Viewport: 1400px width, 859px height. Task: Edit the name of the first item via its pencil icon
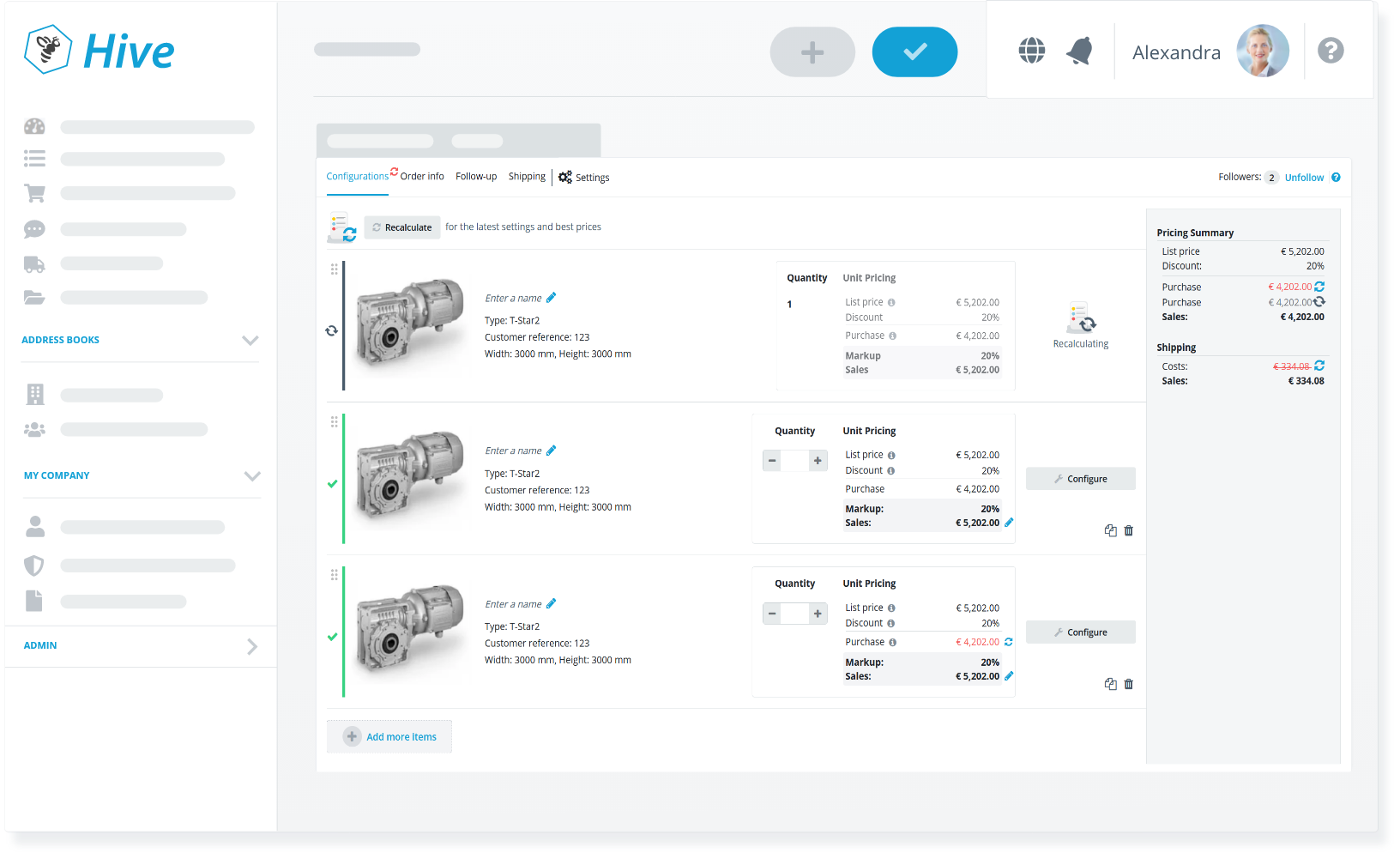551,298
